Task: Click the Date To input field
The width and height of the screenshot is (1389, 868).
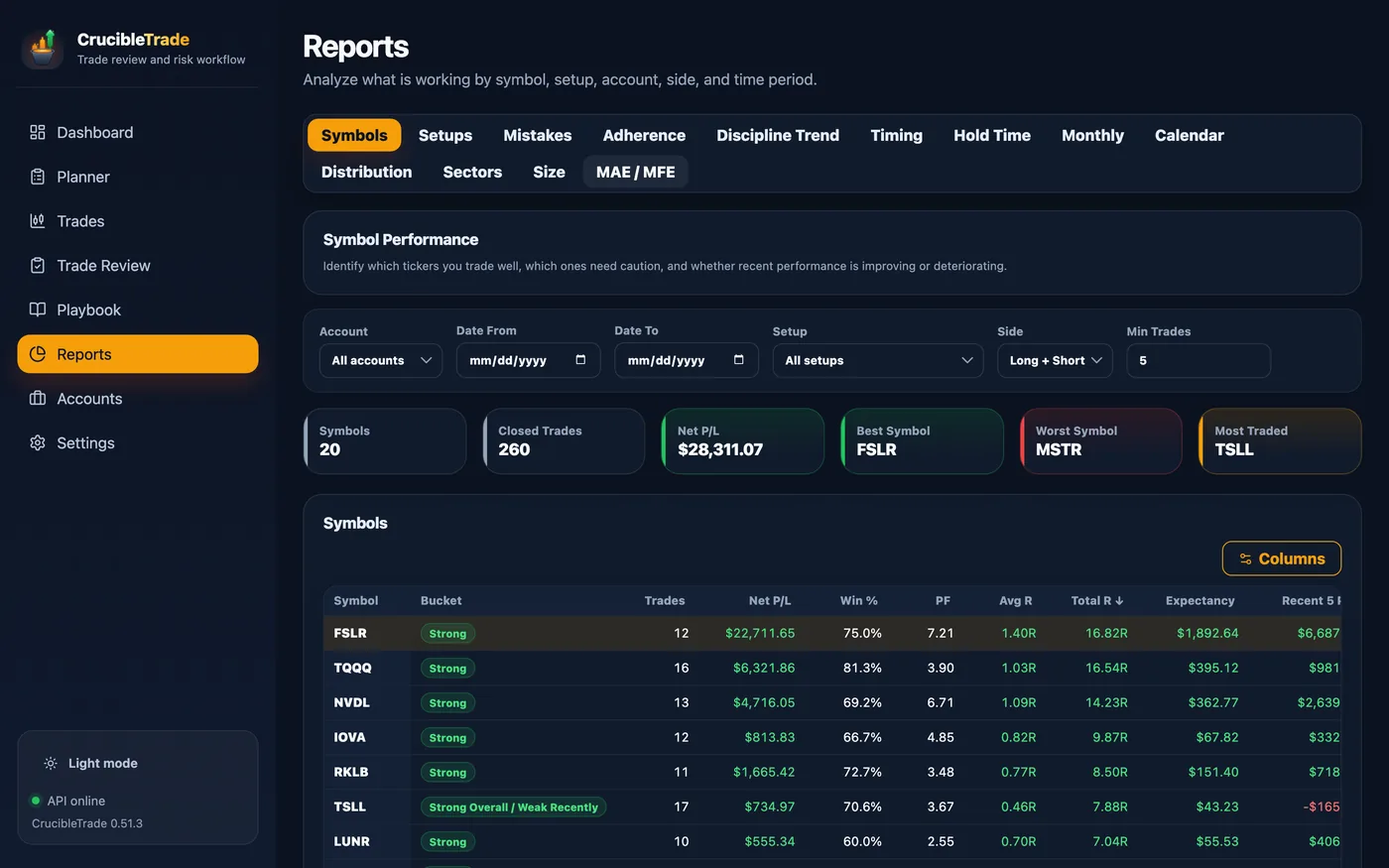Action: coord(687,360)
